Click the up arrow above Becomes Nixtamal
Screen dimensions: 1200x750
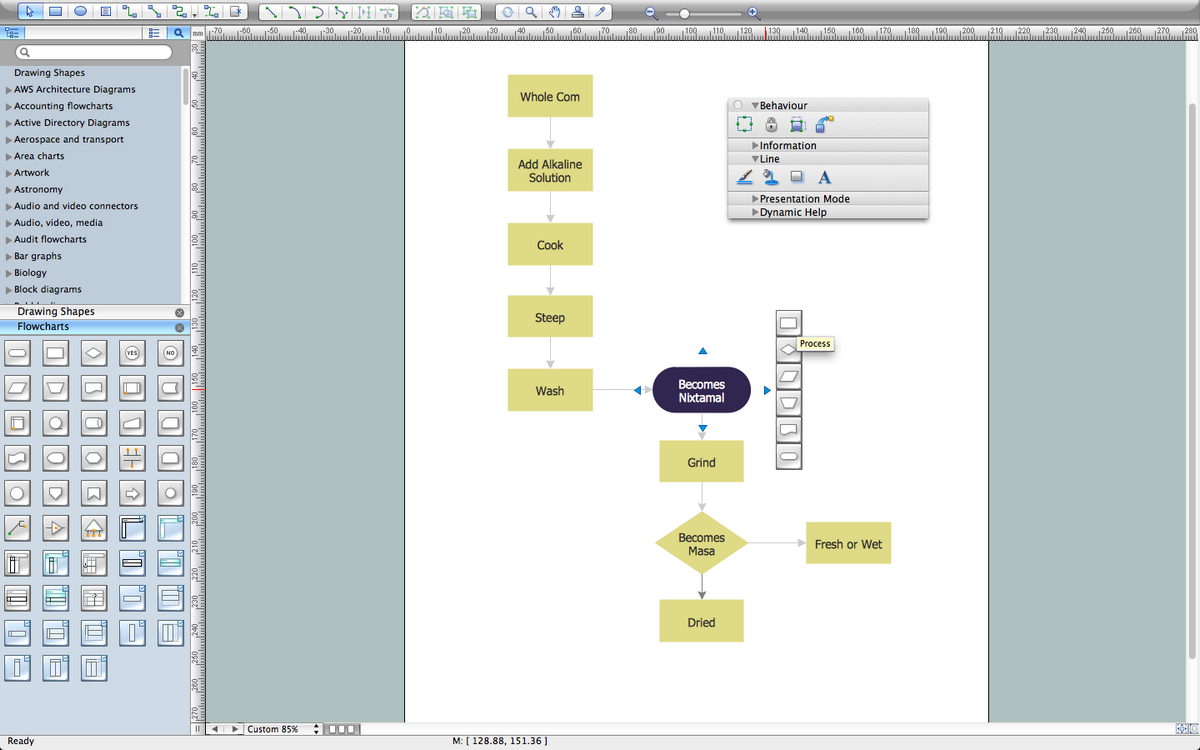point(703,351)
